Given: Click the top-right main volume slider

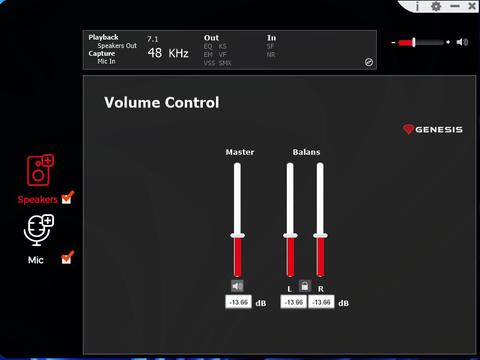Looking at the screenshot, I should pos(421,42).
